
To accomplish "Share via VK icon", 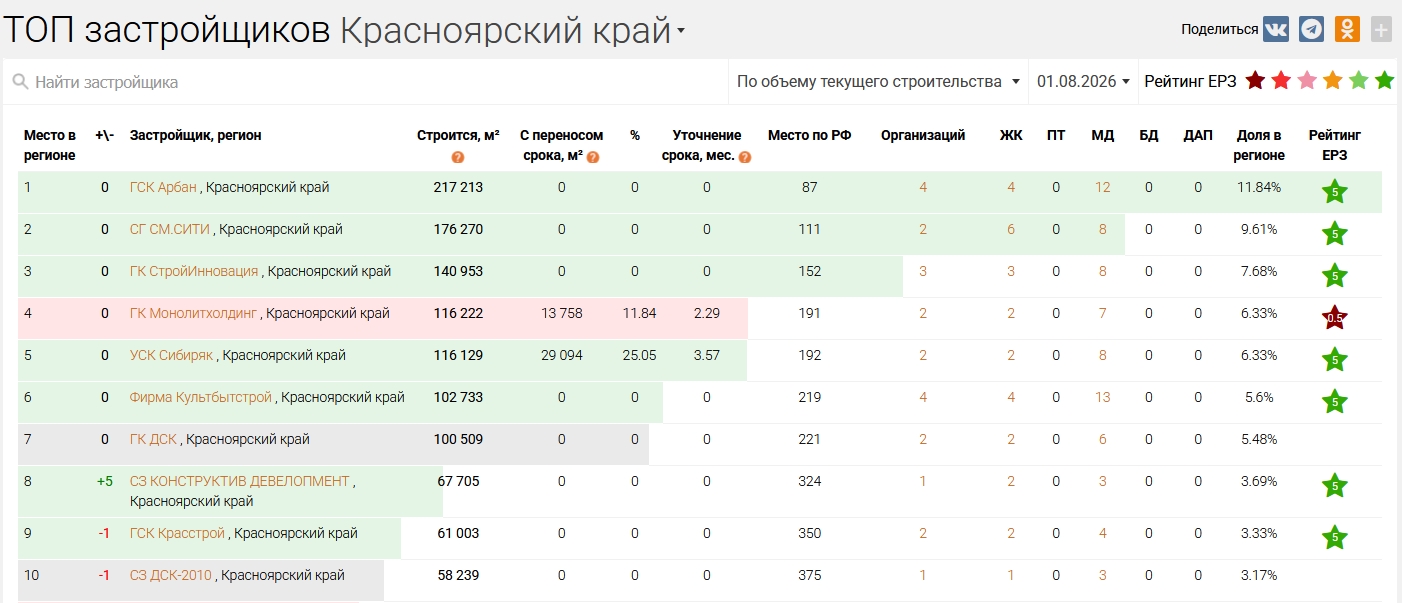I will click(x=1276, y=29).
